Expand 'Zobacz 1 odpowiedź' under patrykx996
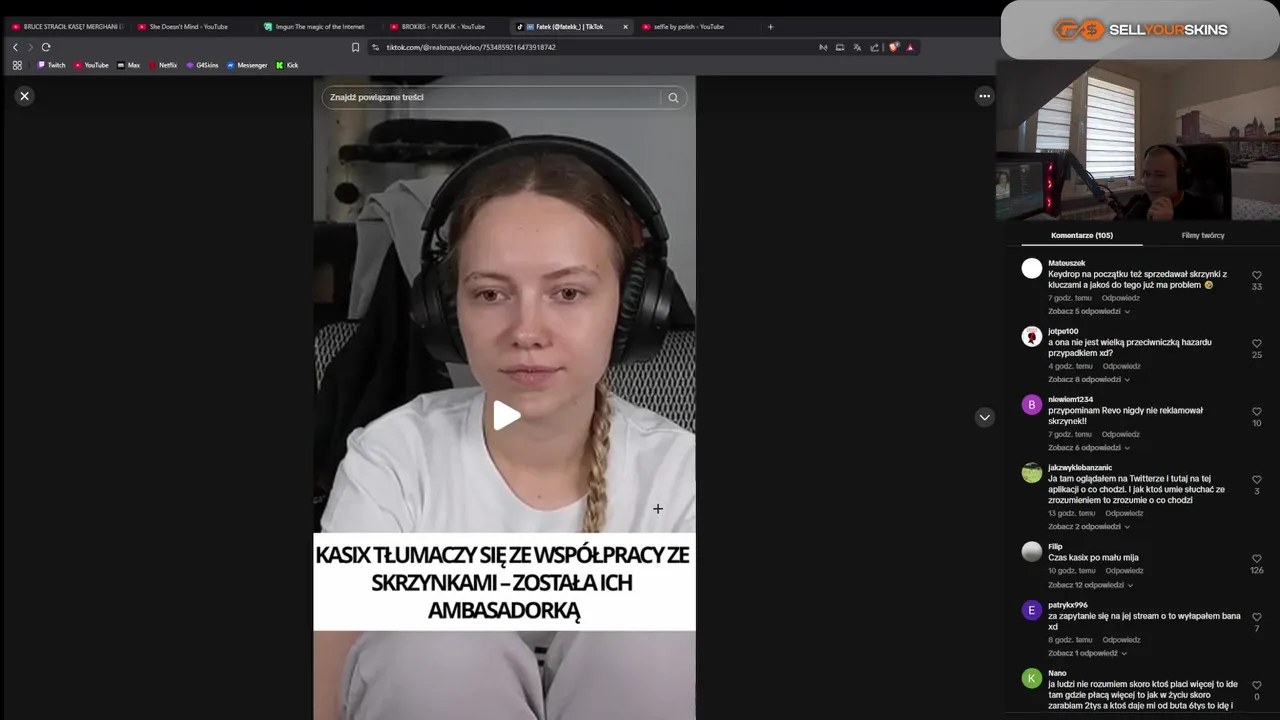 coord(1088,653)
